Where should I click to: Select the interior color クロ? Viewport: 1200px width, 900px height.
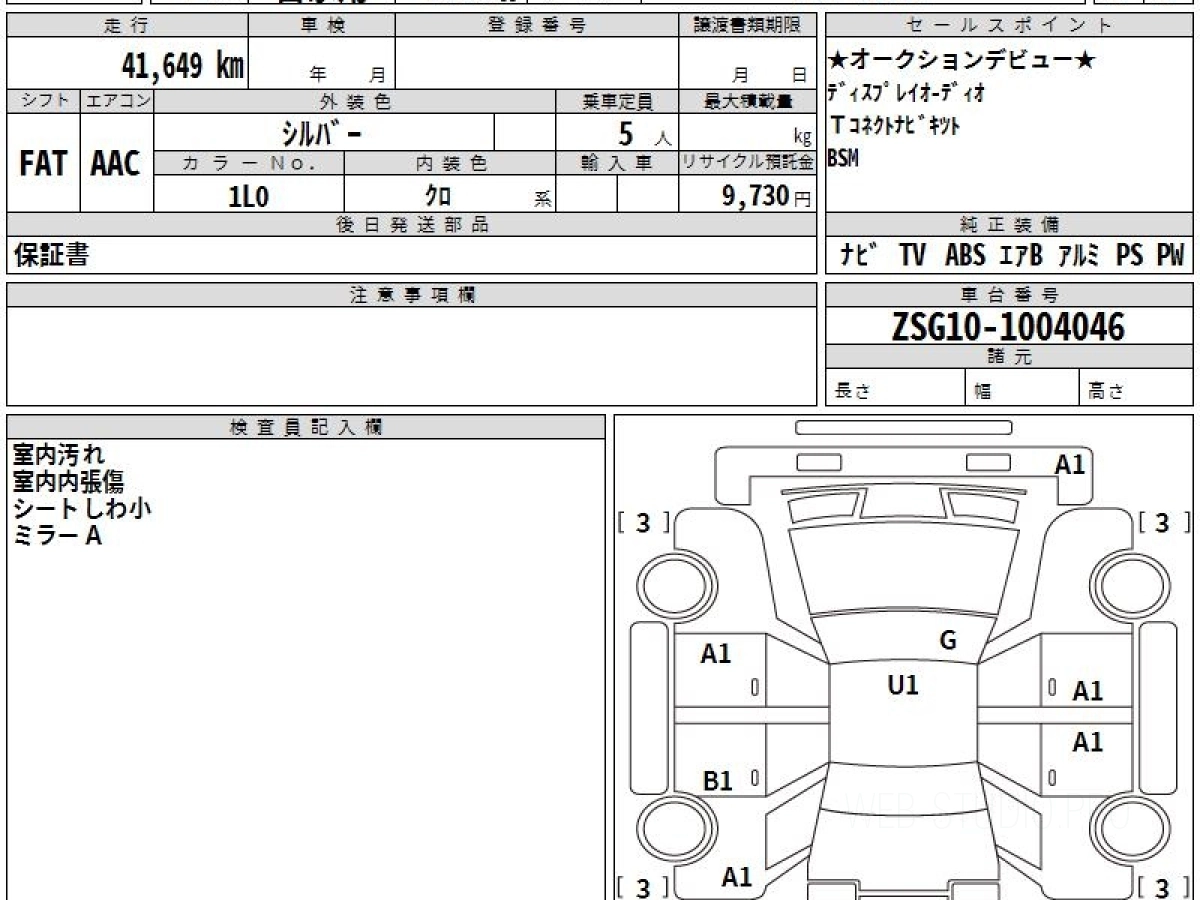(438, 196)
